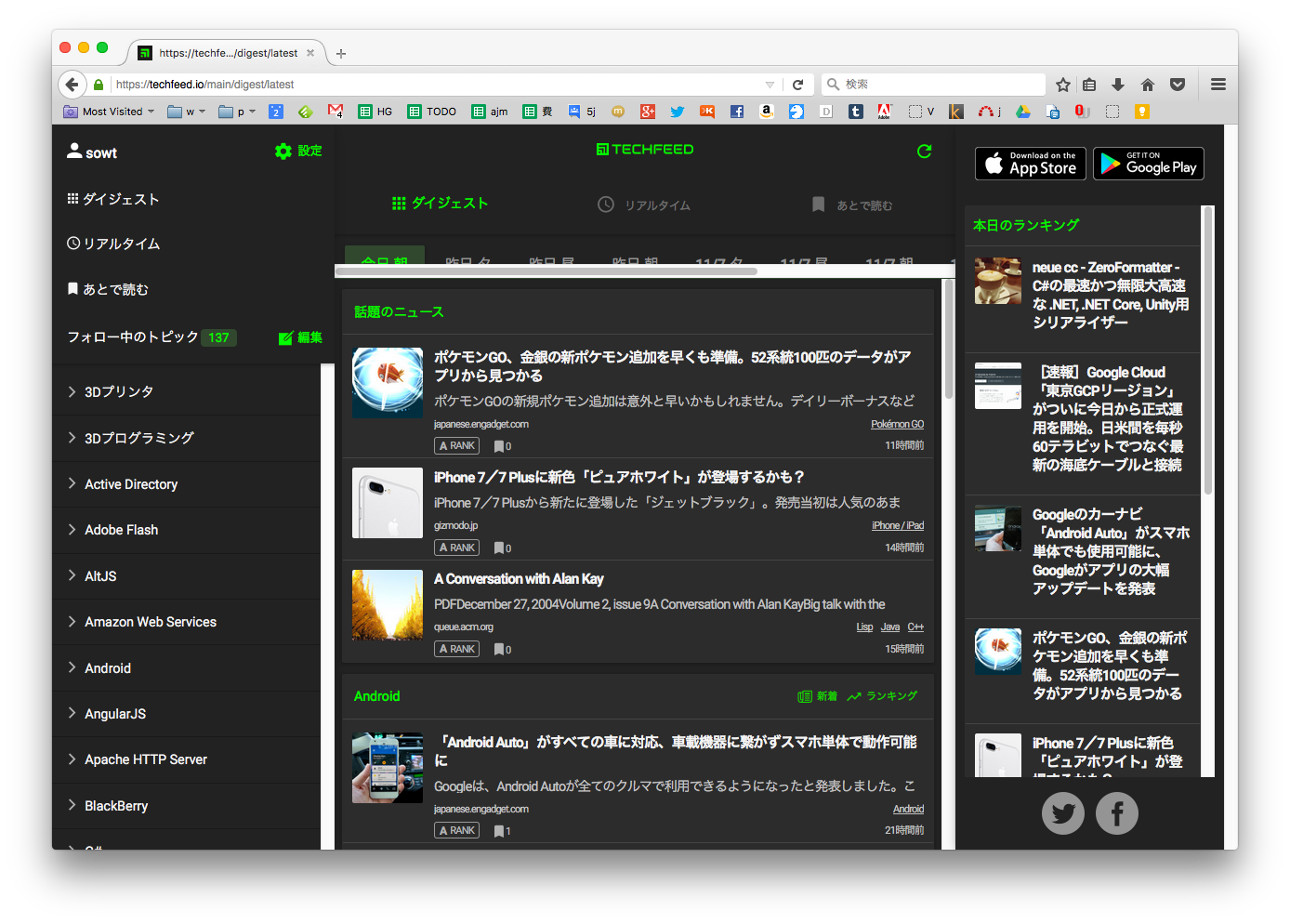This screenshot has width=1290, height=924.
Task: Click the green TechFeed refresh icon
Action: coord(924,151)
